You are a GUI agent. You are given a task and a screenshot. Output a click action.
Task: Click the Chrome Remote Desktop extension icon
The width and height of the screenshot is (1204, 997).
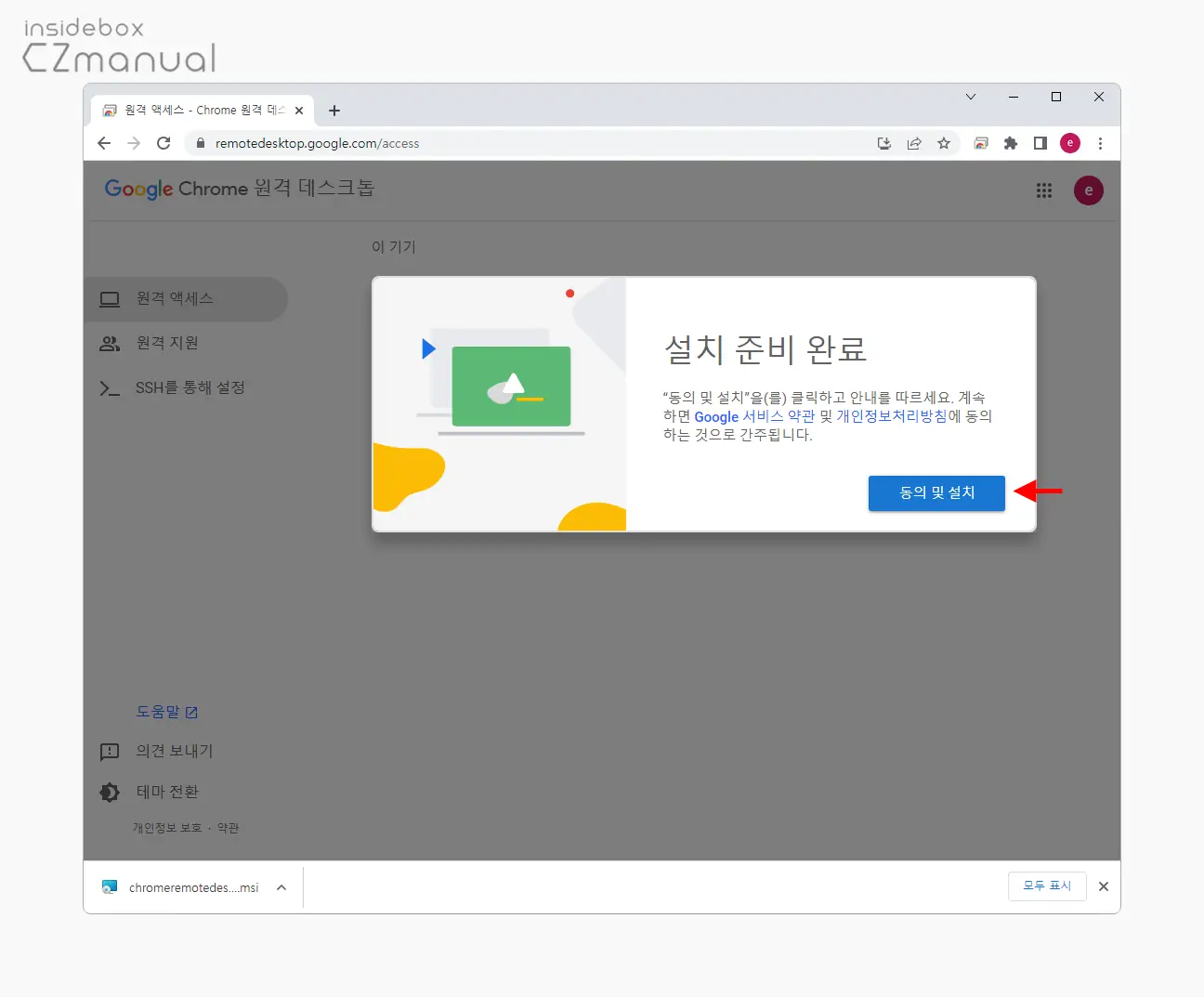tap(981, 143)
